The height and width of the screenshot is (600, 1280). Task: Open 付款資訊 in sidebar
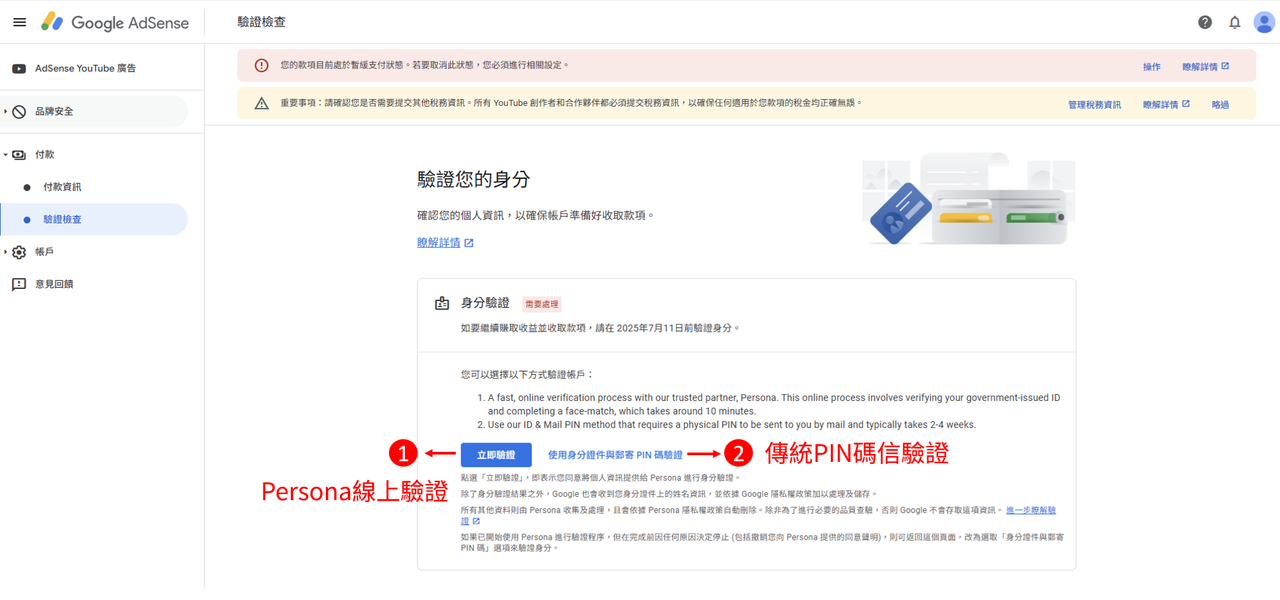62,187
